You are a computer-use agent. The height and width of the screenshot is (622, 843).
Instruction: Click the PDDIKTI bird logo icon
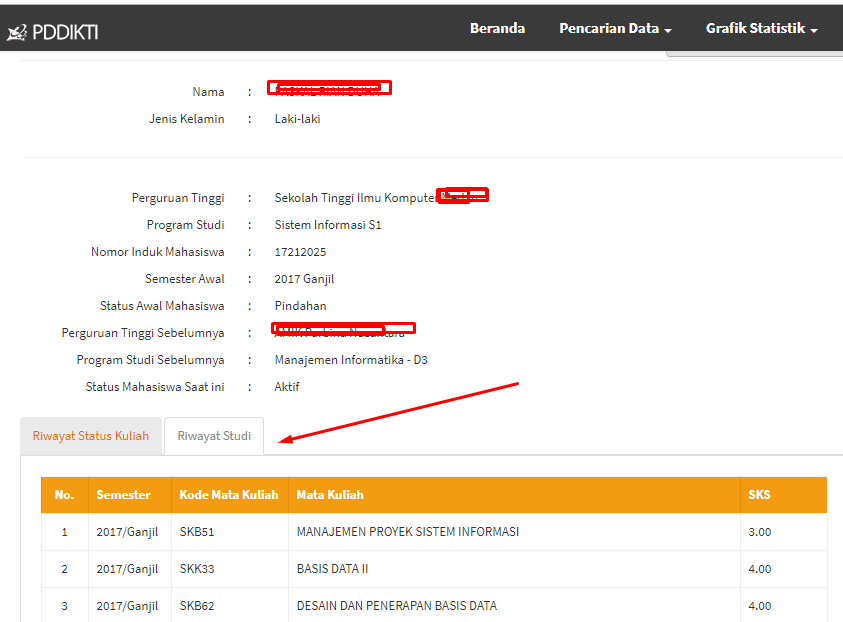[17, 33]
